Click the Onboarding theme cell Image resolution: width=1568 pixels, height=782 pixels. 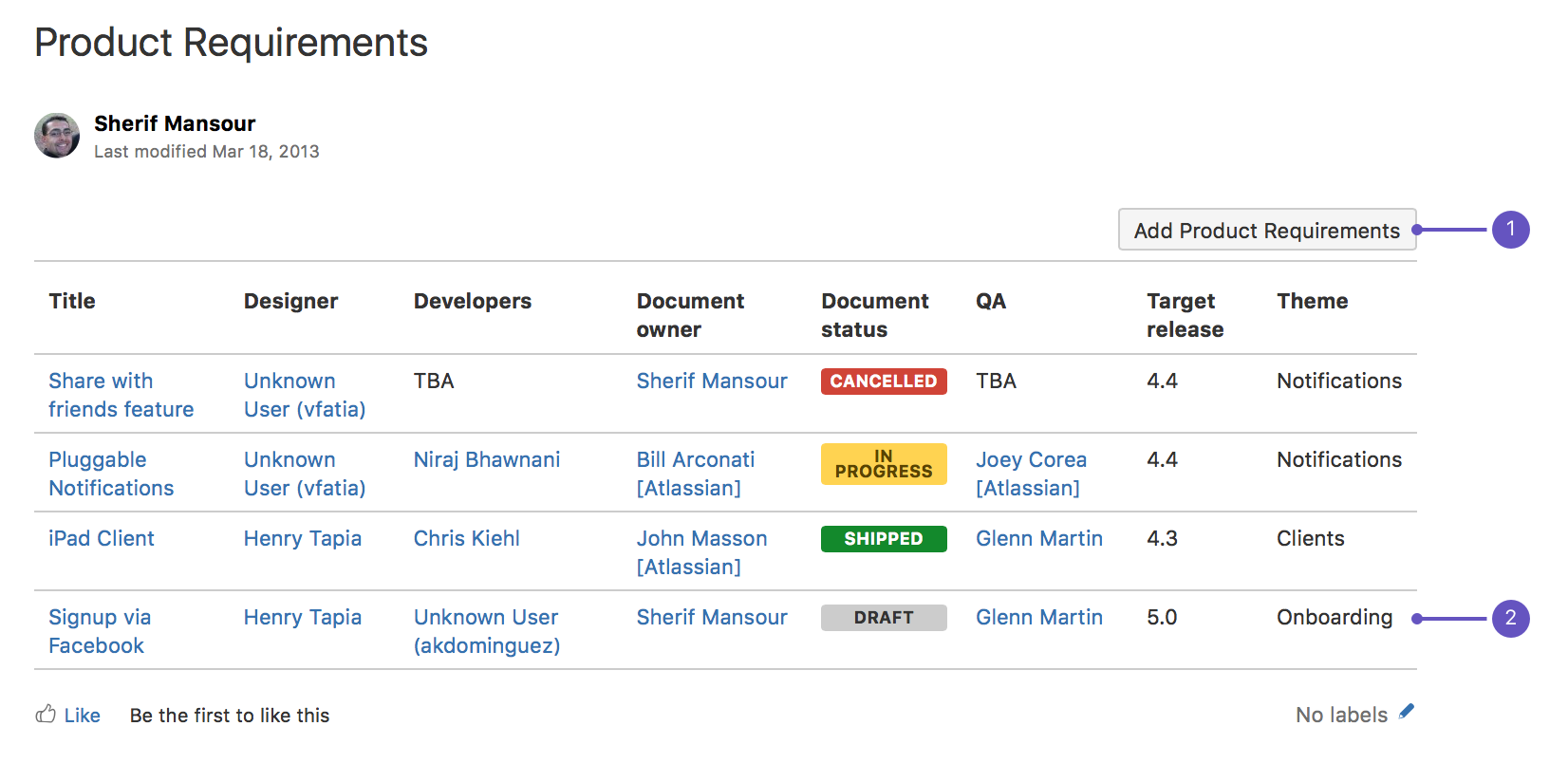point(1335,618)
